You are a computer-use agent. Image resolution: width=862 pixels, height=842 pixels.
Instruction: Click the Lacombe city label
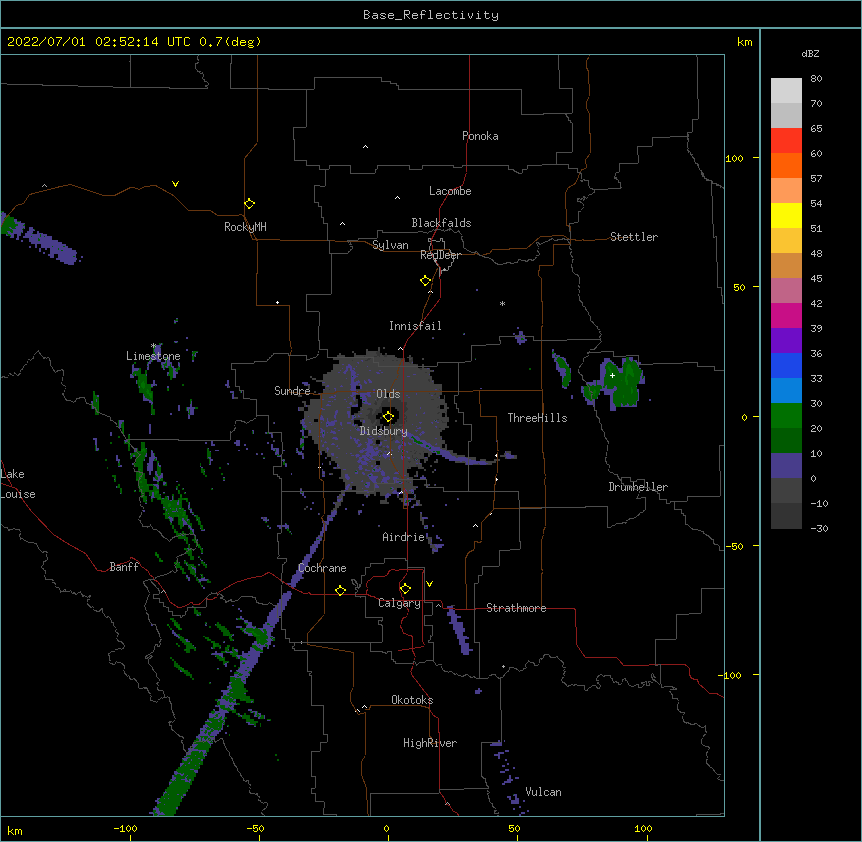click(x=450, y=191)
